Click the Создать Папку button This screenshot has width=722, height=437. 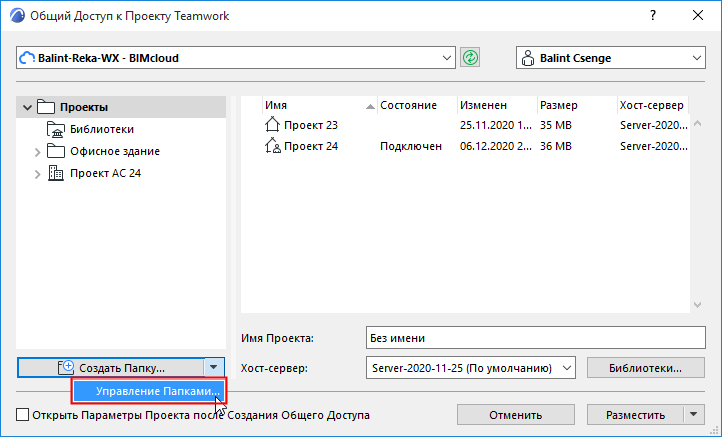111,367
